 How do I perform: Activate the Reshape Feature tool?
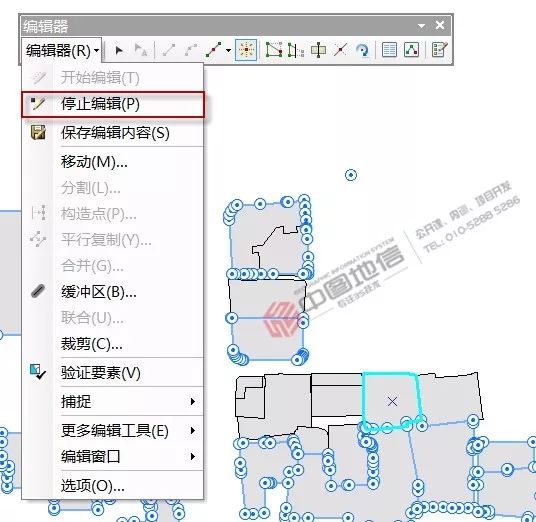point(295,50)
